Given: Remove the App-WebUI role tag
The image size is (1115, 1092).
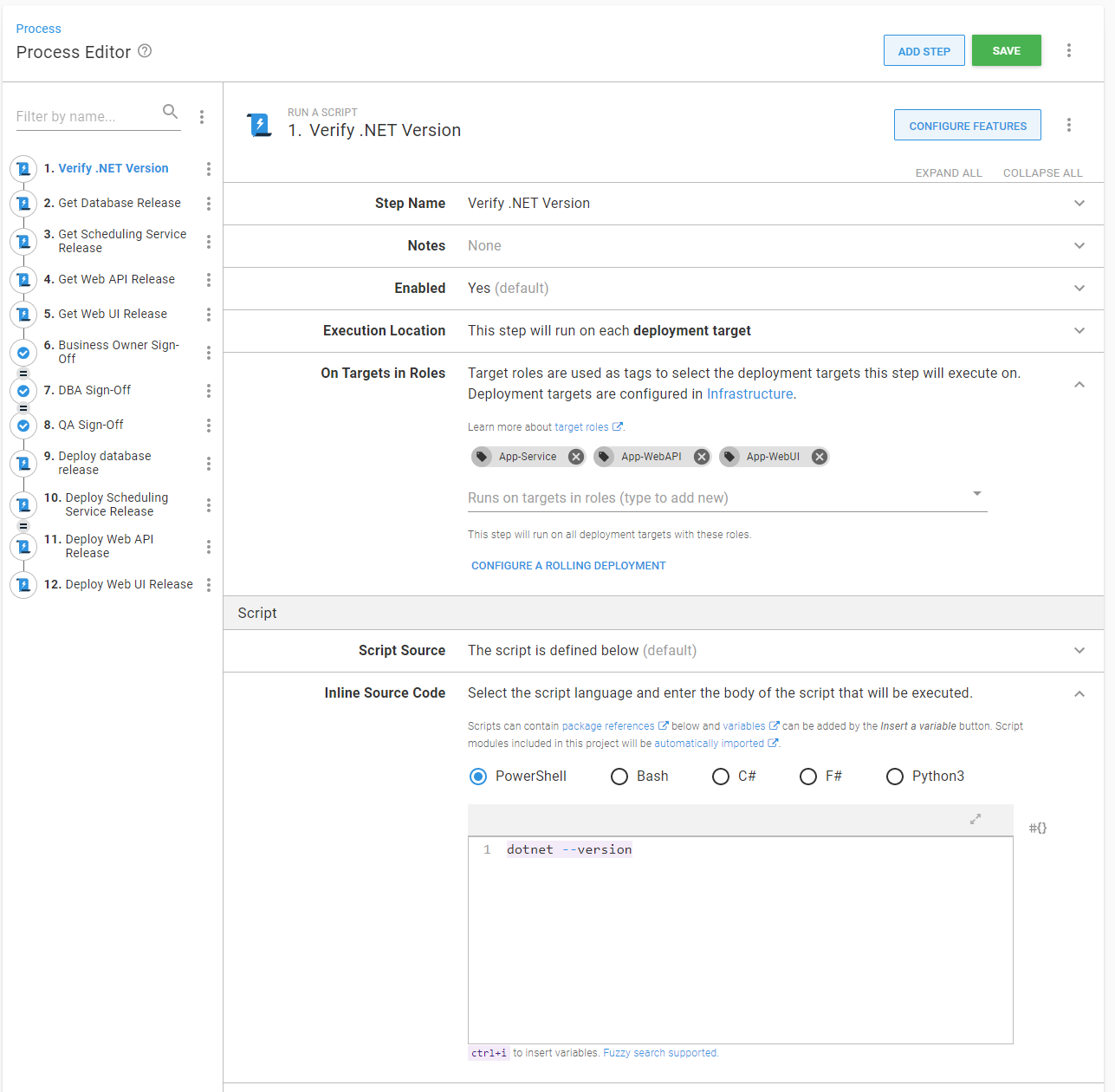Looking at the screenshot, I should point(819,457).
